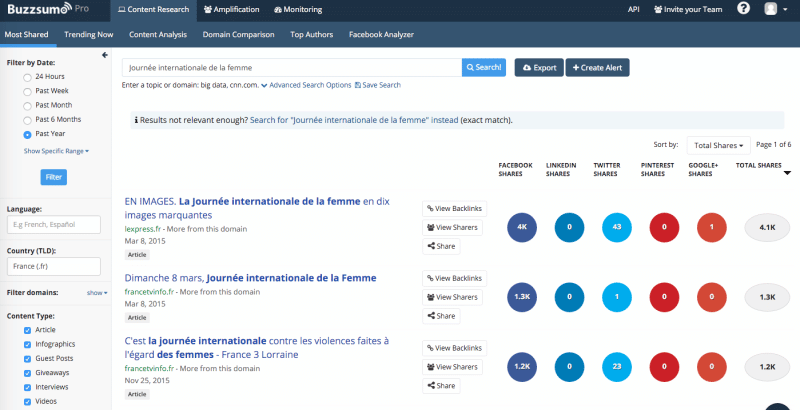Show the Filter domains section
This screenshot has width=800, height=410.
(x=97, y=293)
